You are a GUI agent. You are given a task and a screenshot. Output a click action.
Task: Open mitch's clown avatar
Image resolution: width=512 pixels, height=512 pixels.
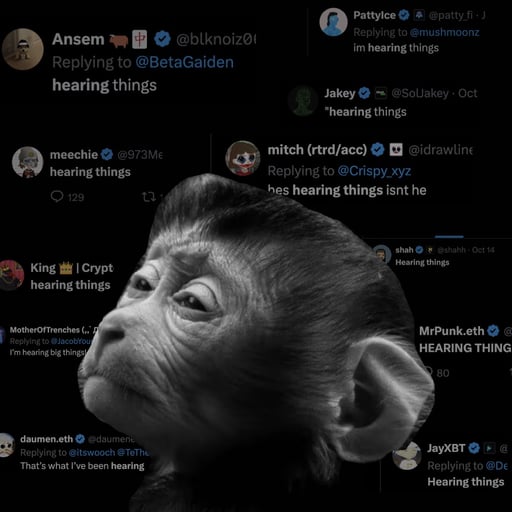243,158
